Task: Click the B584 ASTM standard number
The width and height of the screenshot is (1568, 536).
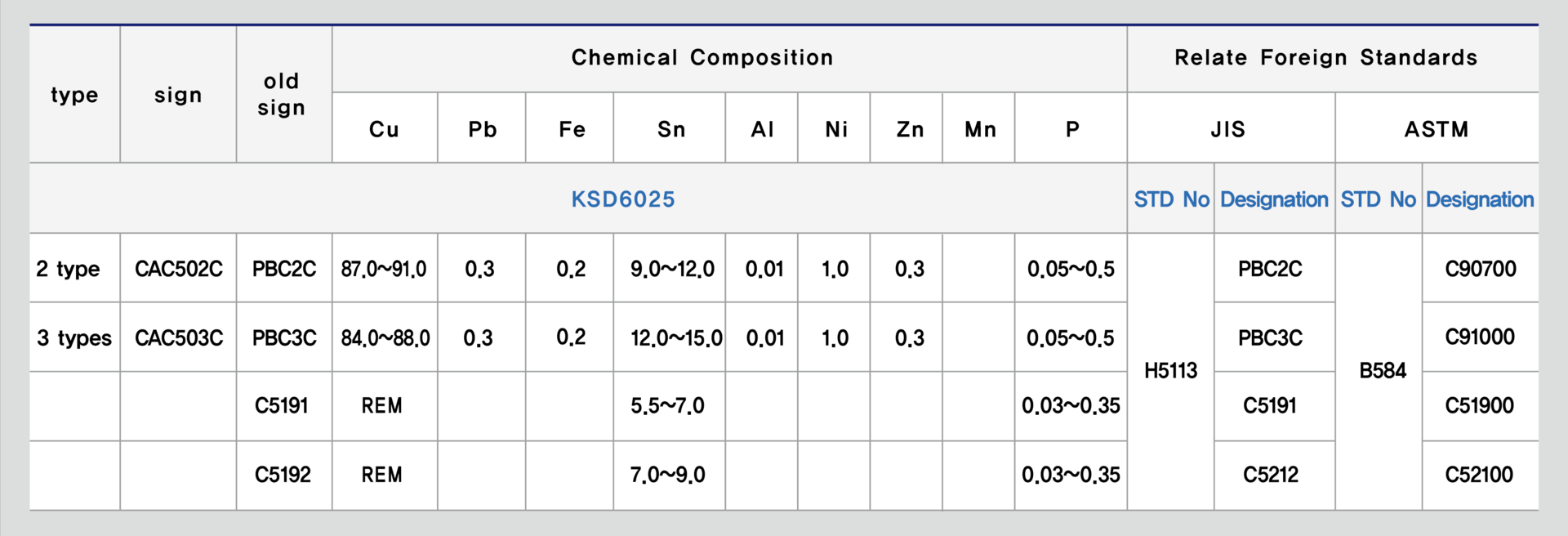Action: tap(1383, 371)
